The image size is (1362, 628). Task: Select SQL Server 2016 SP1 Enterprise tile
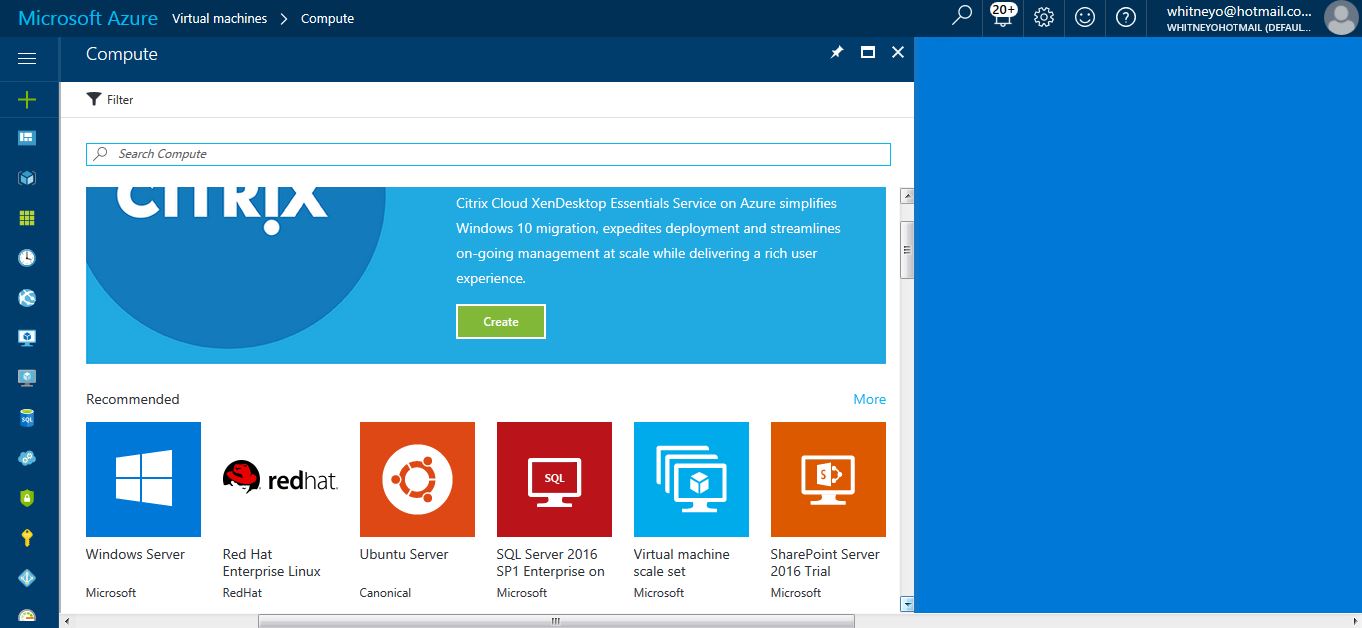pos(554,510)
